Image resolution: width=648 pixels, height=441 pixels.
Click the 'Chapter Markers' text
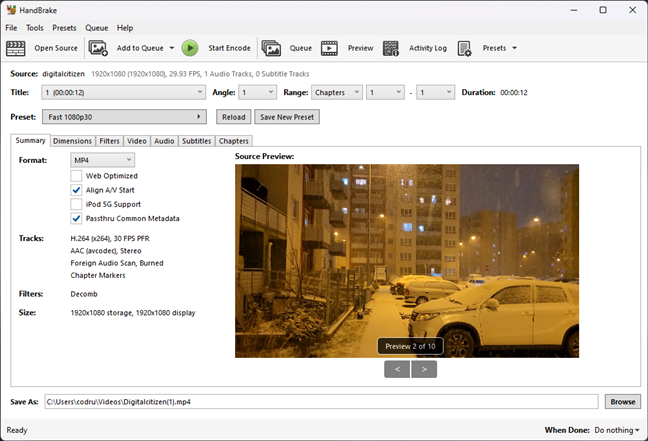click(98, 275)
